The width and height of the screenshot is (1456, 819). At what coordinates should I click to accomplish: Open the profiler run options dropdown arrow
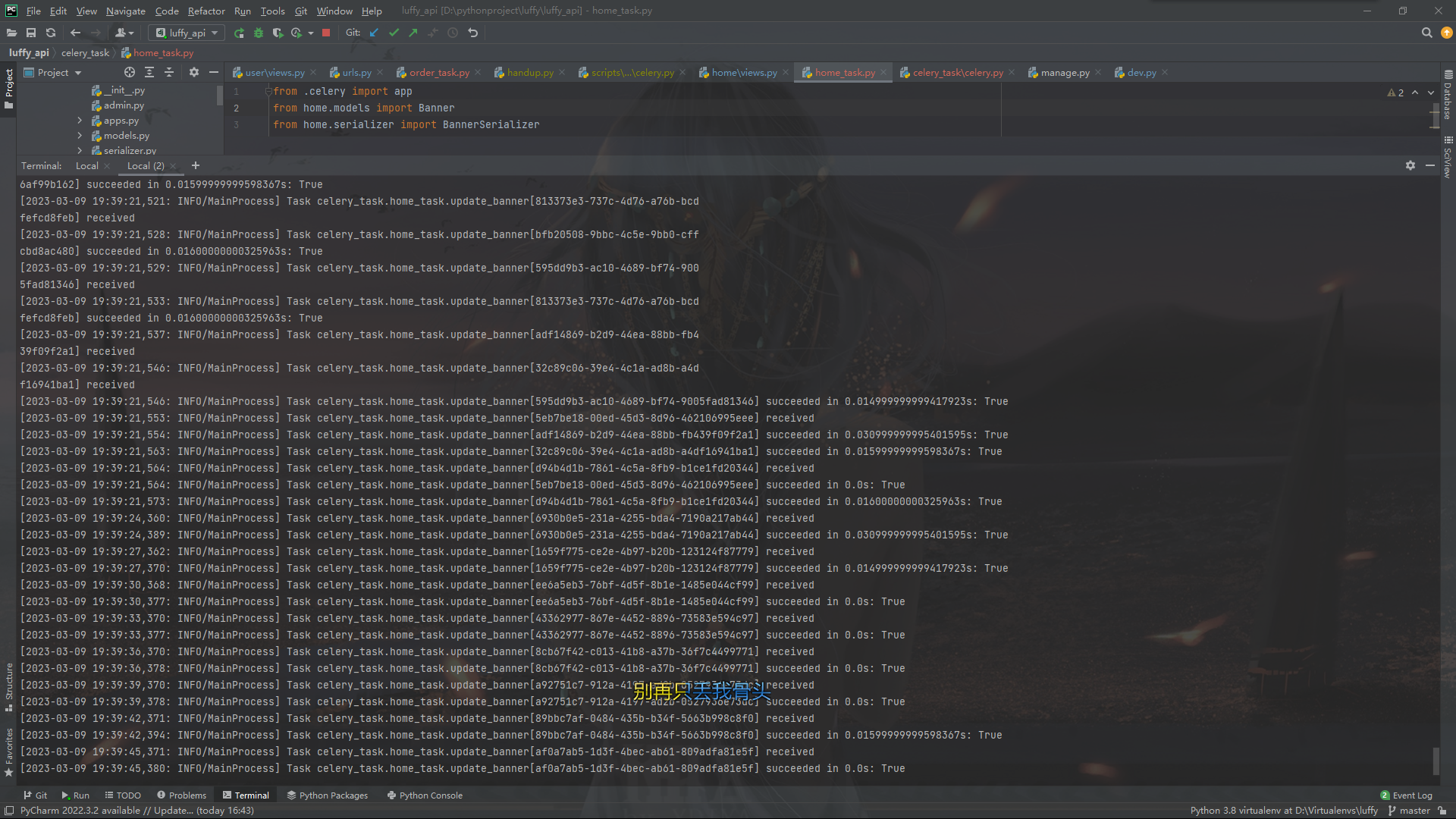tap(311, 33)
